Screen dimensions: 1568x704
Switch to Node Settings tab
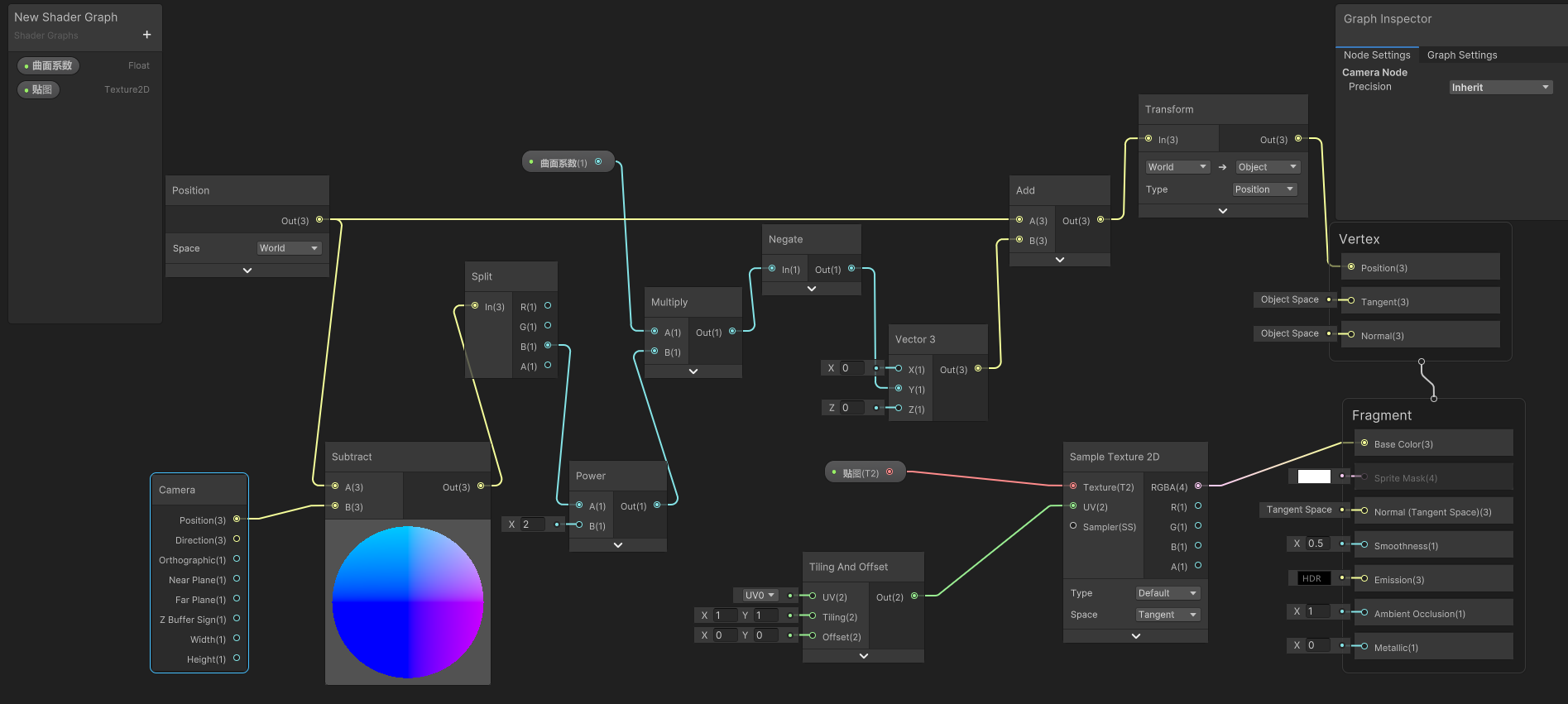tap(1377, 55)
